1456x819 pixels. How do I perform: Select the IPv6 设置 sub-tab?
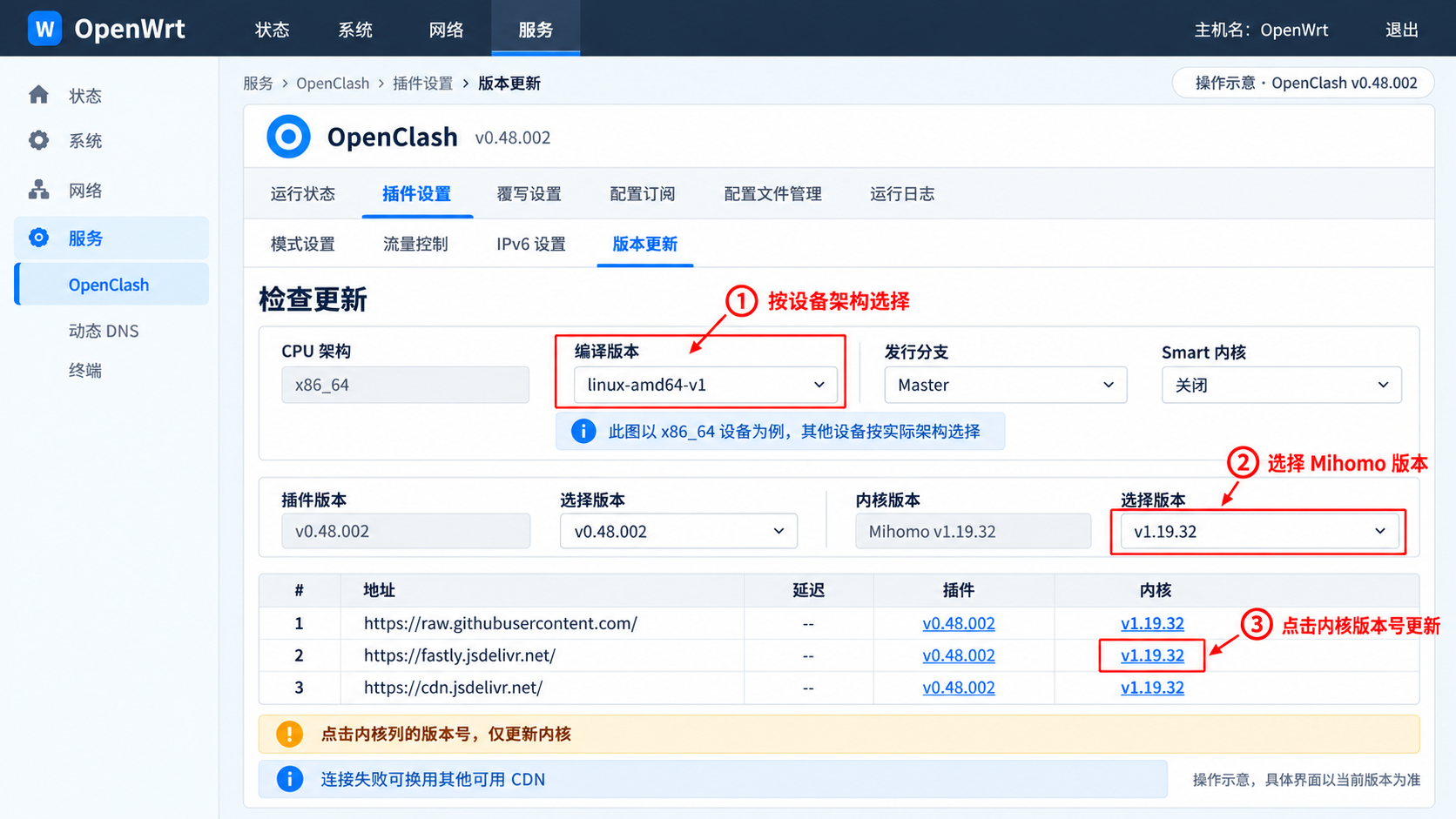click(530, 244)
